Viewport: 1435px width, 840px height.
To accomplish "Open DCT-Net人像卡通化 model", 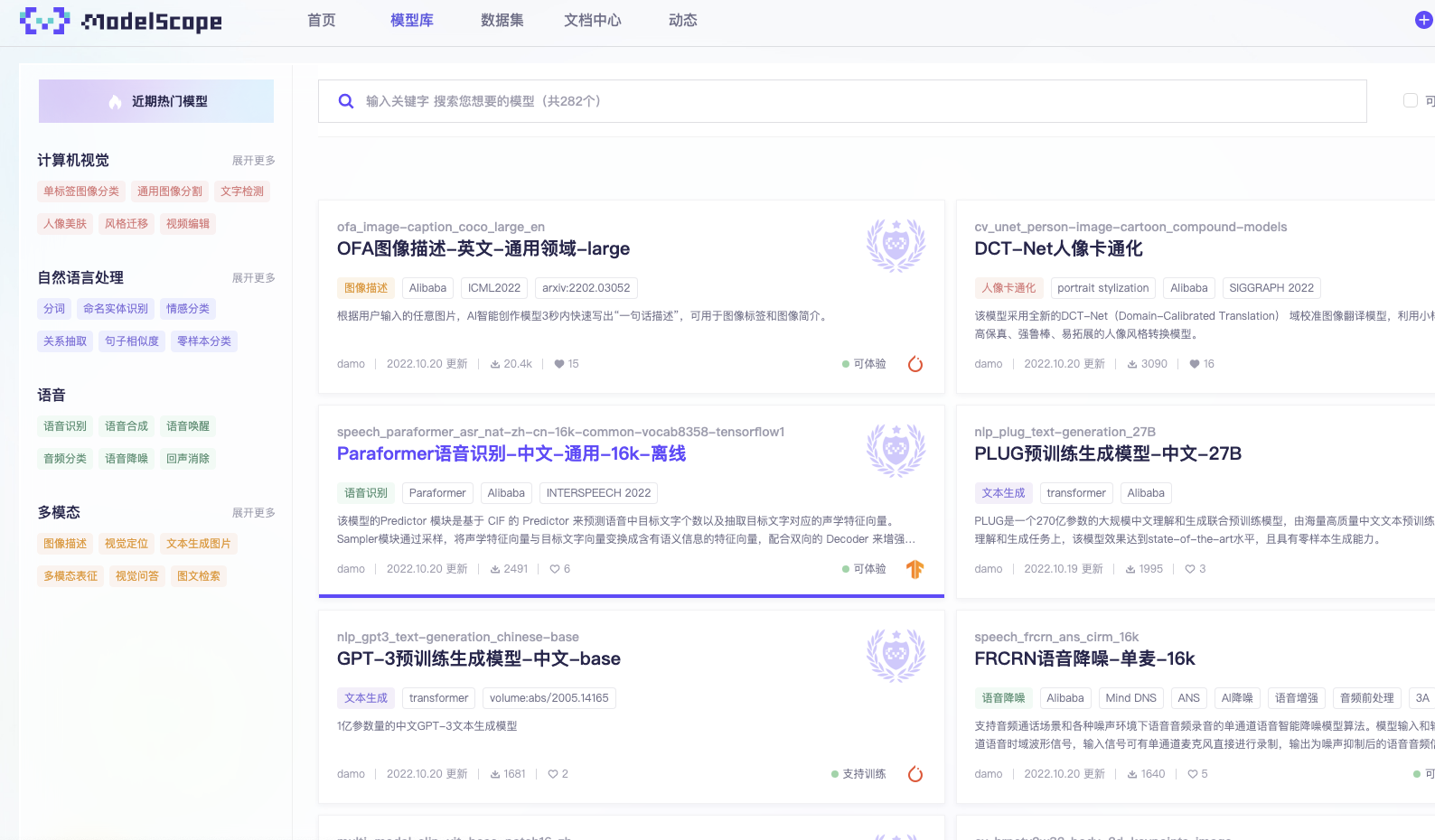I will 1058,248.
